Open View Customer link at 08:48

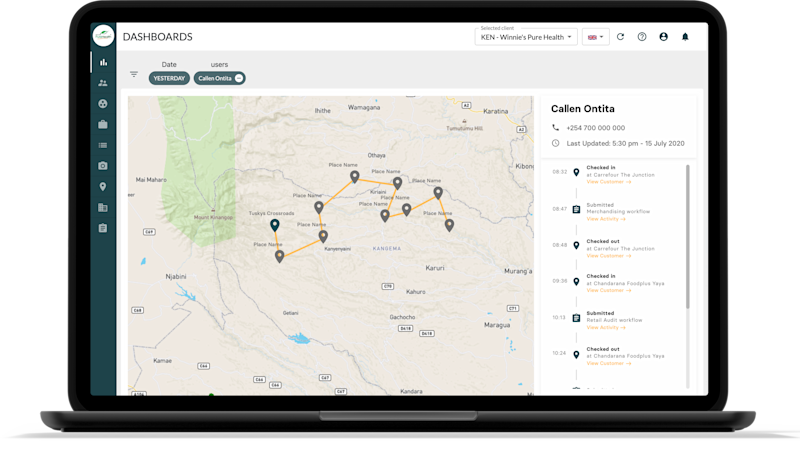(608, 256)
